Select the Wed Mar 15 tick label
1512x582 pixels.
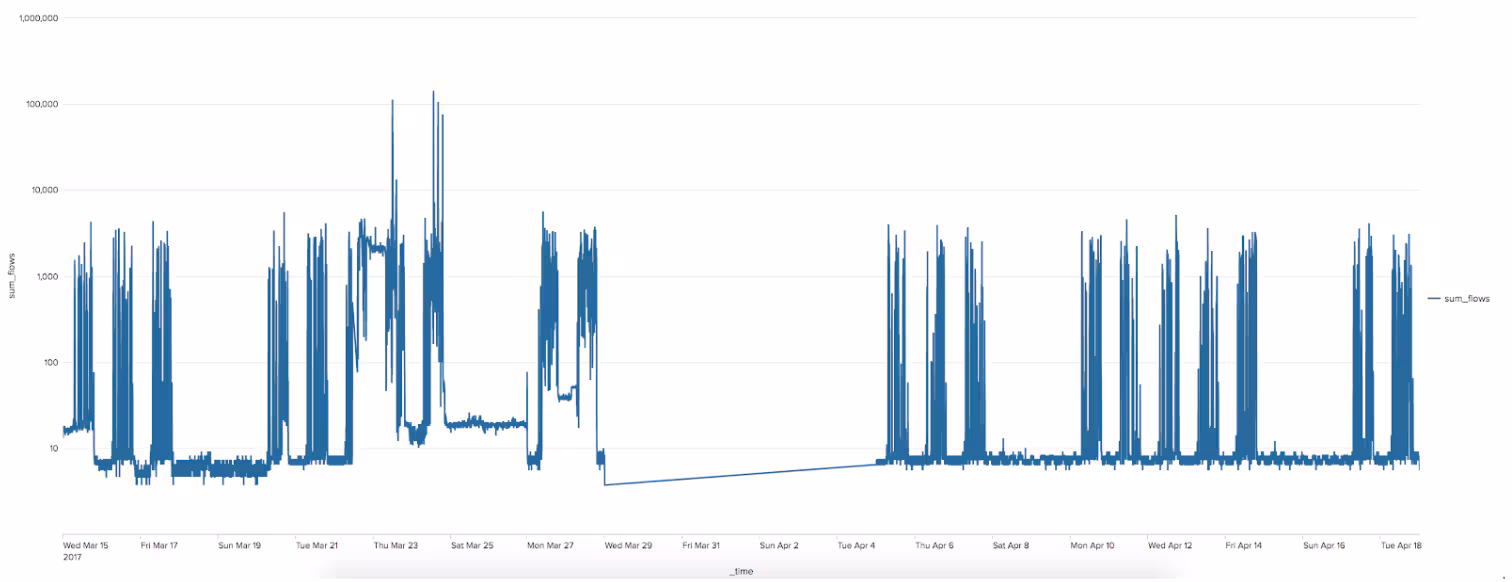click(x=87, y=545)
